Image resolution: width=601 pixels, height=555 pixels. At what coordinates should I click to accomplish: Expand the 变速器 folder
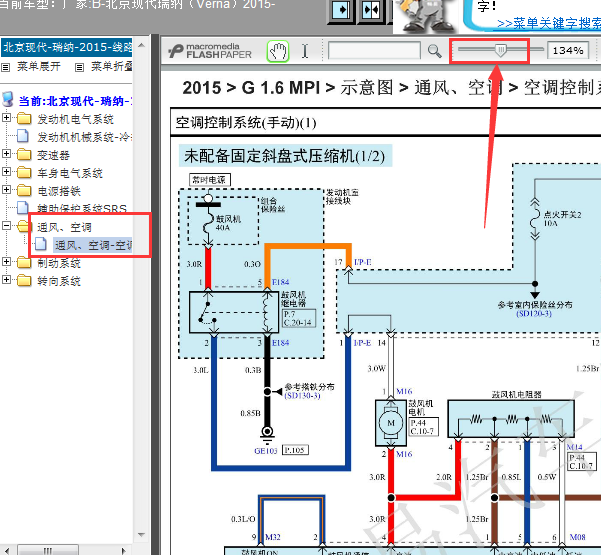pyautogui.click(x=6, y=153)
